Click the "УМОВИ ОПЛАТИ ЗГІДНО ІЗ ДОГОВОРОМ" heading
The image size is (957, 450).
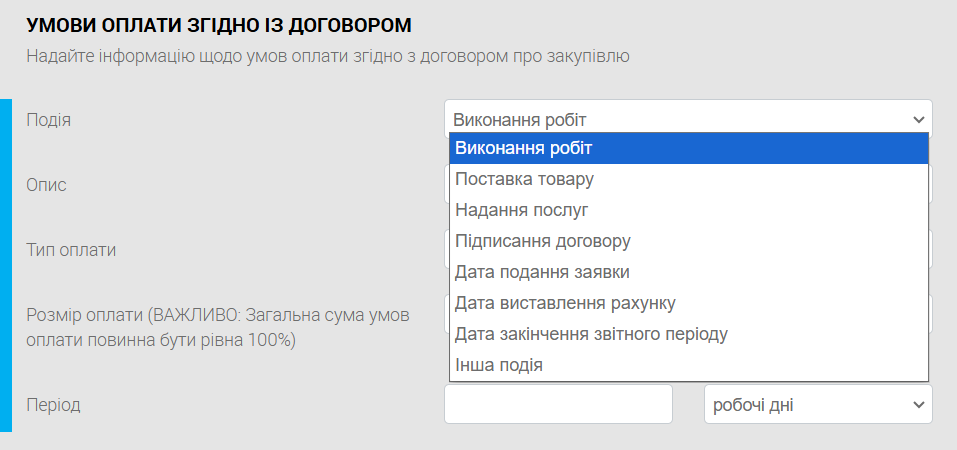tap(219, 25)
